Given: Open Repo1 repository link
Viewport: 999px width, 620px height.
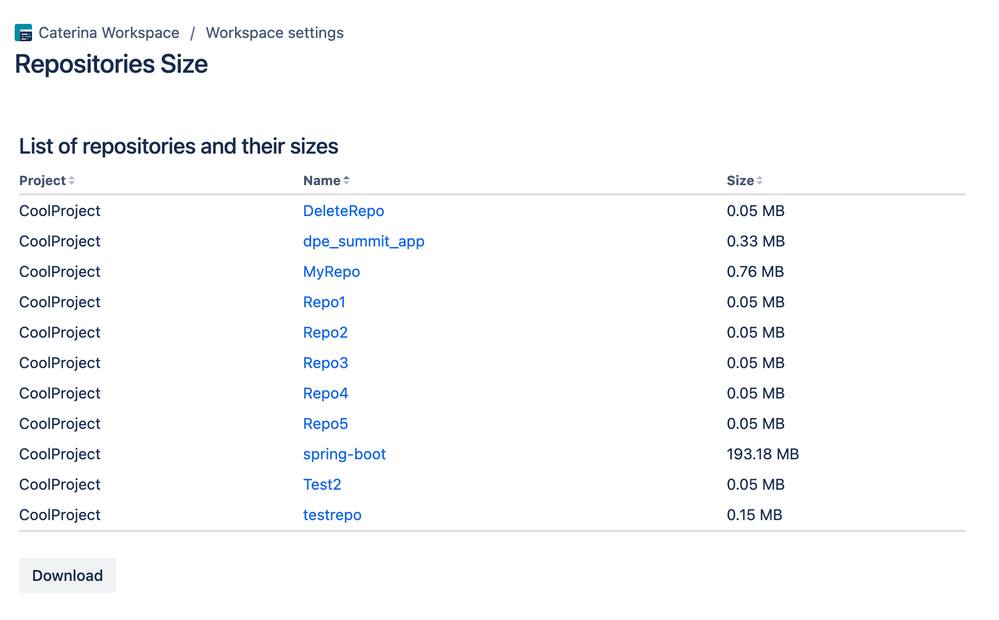Looking at the screenshot, I should pos(324,302).
